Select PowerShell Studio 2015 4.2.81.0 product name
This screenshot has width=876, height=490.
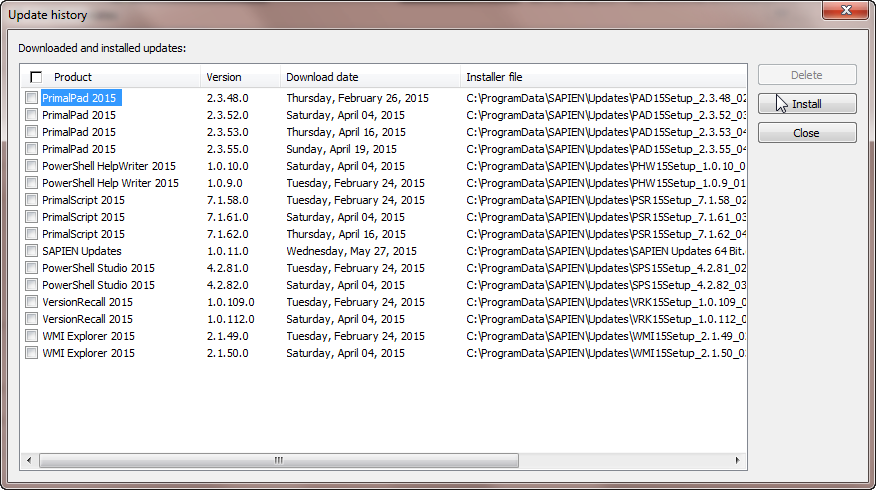(98, 268)
